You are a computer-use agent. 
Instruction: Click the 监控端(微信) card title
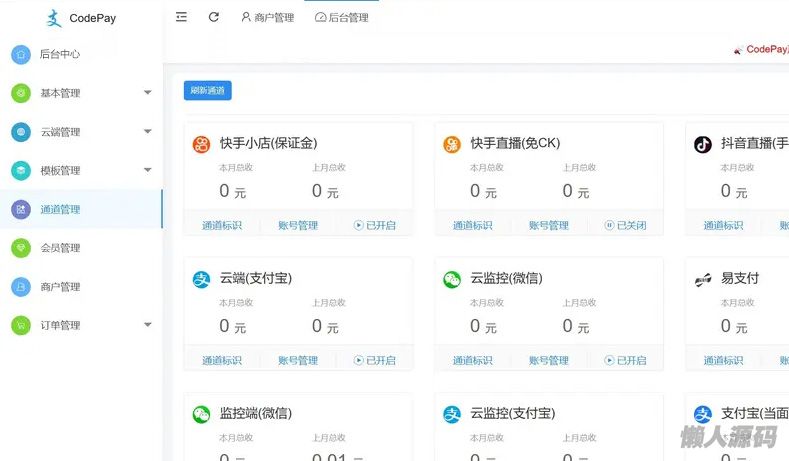256,414
